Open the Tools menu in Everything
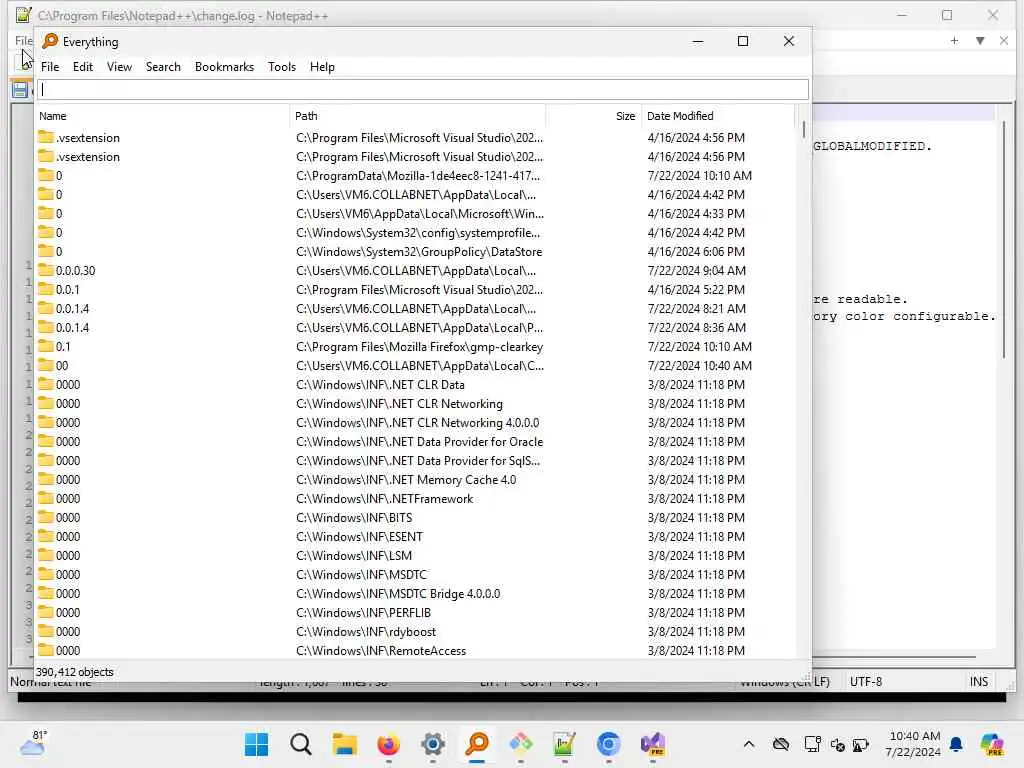Viewport: 1024px width, 768px height. (x=281, y=67)
